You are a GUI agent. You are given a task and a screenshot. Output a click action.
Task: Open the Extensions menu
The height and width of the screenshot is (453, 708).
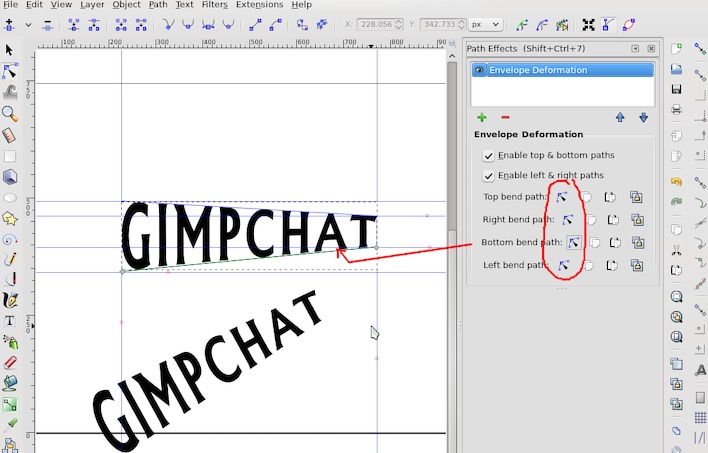260,5
